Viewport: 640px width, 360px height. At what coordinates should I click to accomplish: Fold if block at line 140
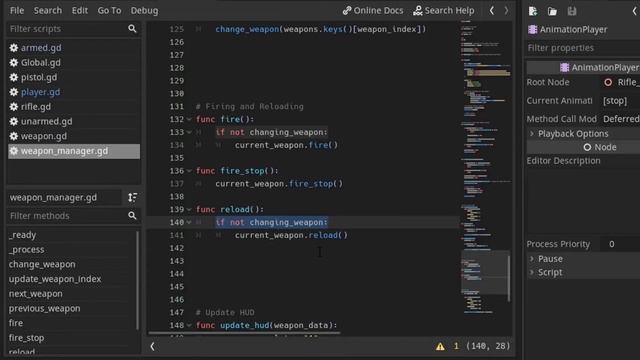pos(189,222)
